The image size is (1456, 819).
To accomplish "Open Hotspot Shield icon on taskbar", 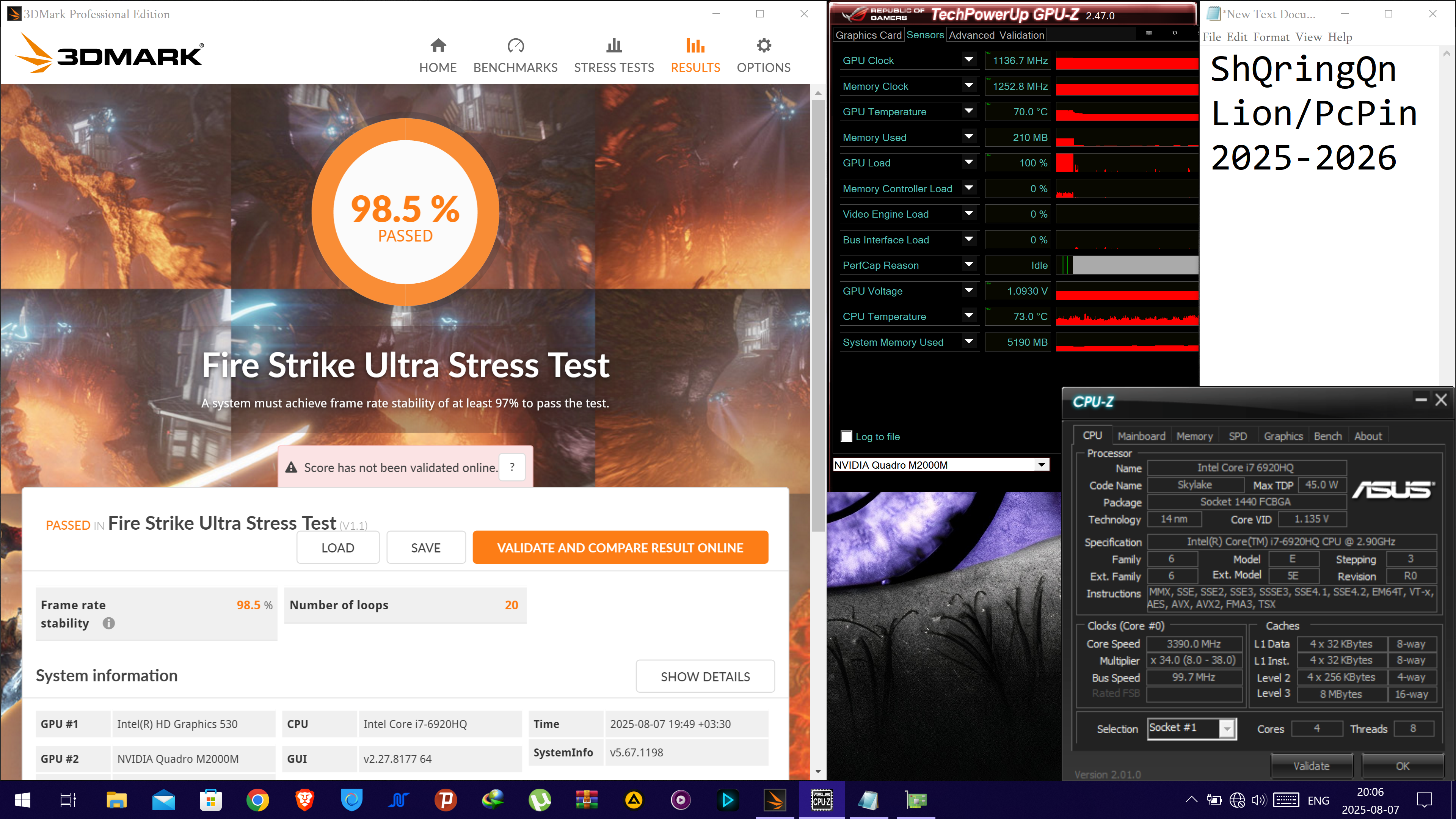I will point(351,800).
